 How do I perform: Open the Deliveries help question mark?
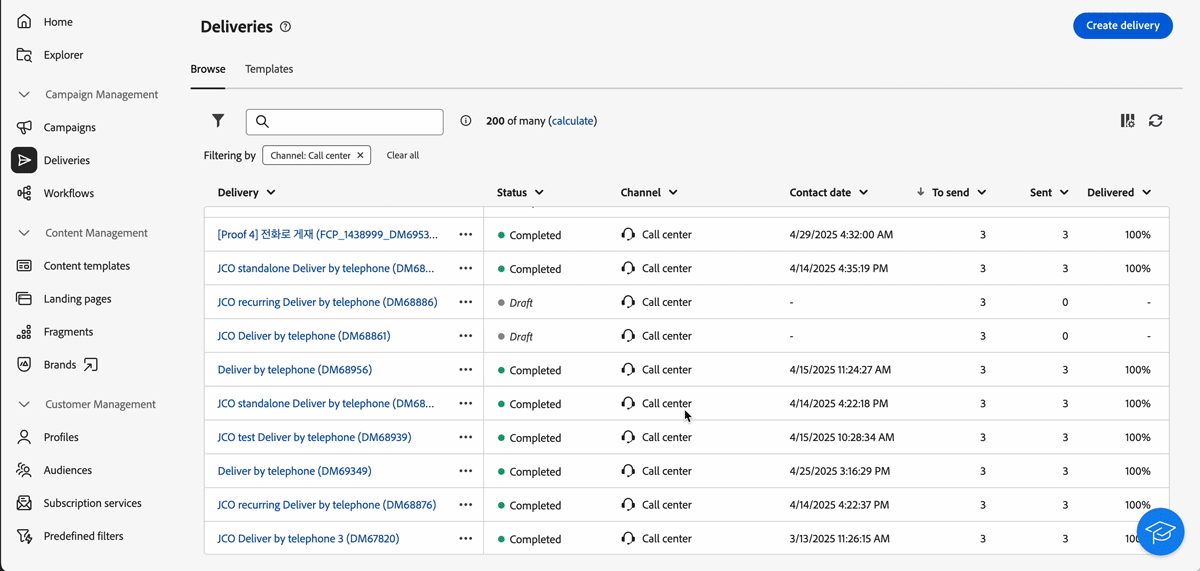285,27
